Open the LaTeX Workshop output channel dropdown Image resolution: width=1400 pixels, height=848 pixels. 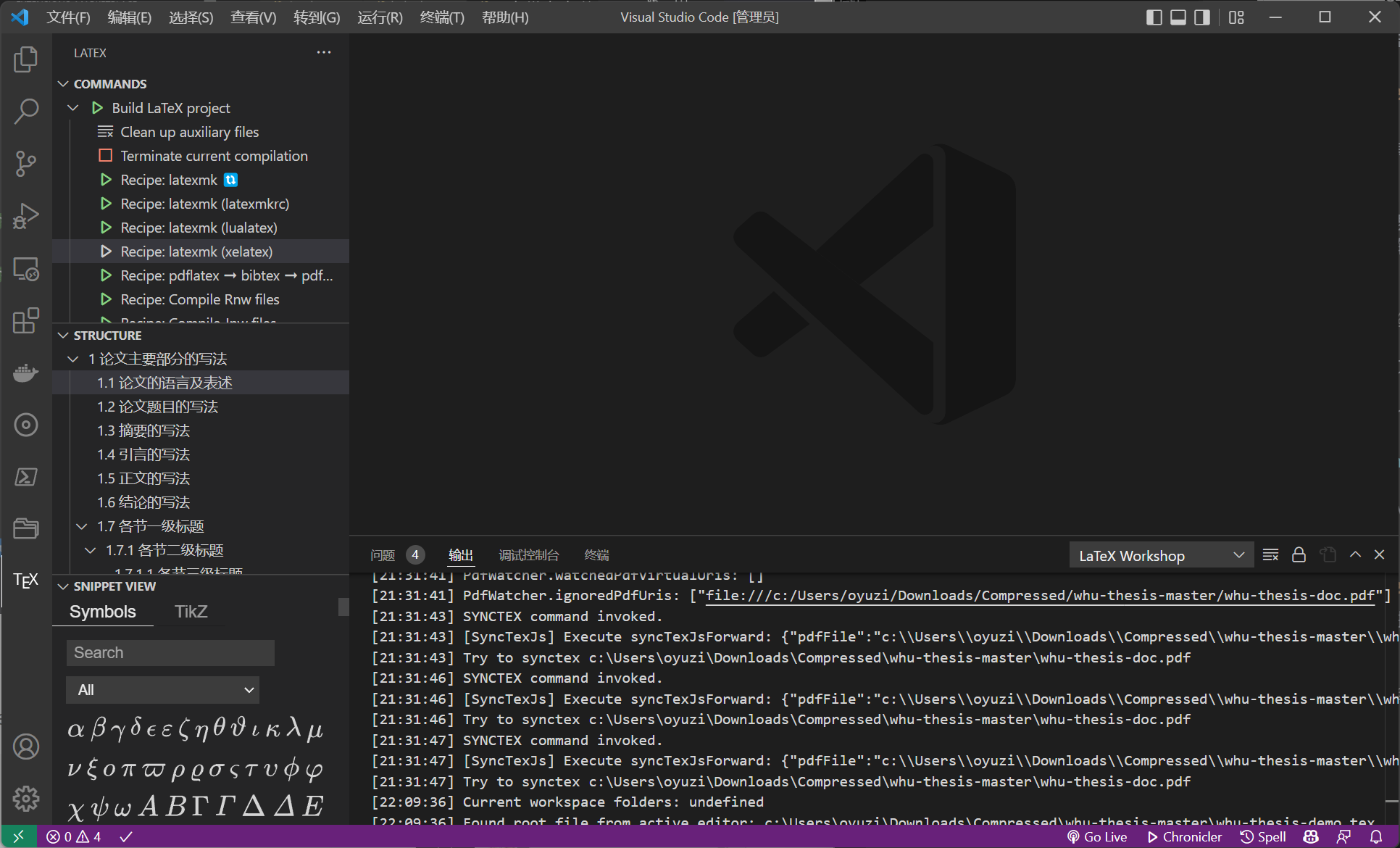1162,555
